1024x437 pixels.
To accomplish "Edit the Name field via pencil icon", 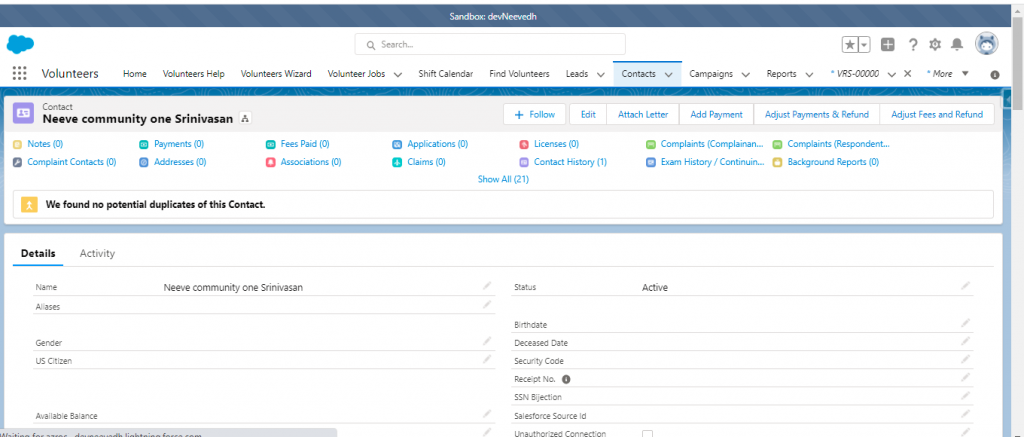I will click(487, 285).
